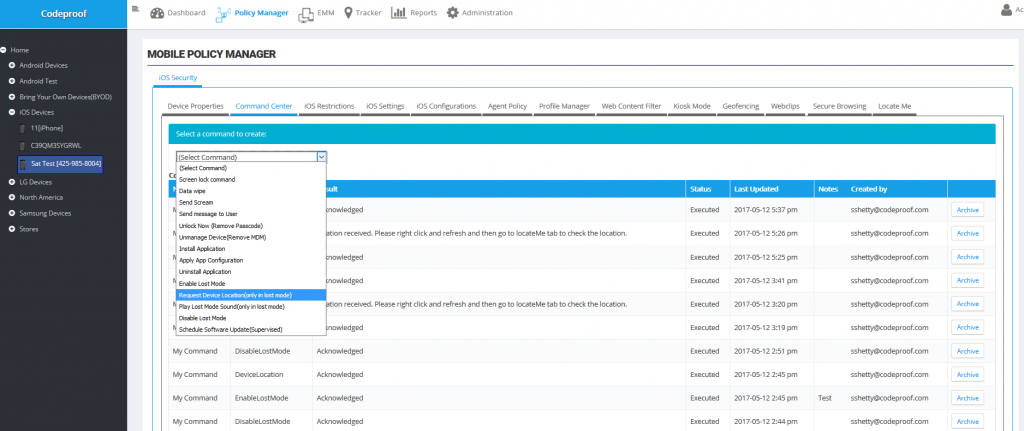
Task: Expand Bring Your Own Devices(BYOD) node
Action: (12, 97)
